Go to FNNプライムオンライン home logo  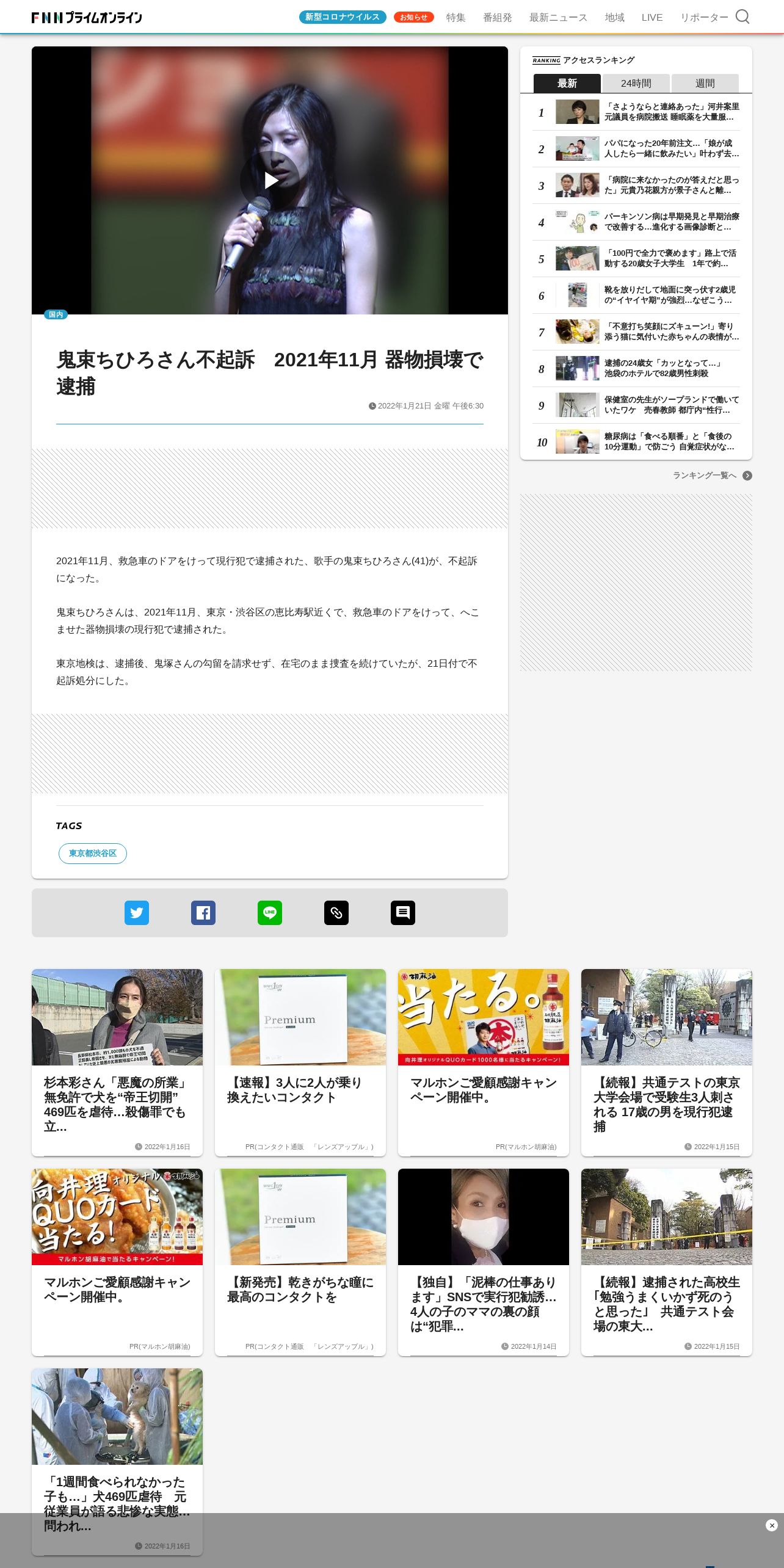87,18
